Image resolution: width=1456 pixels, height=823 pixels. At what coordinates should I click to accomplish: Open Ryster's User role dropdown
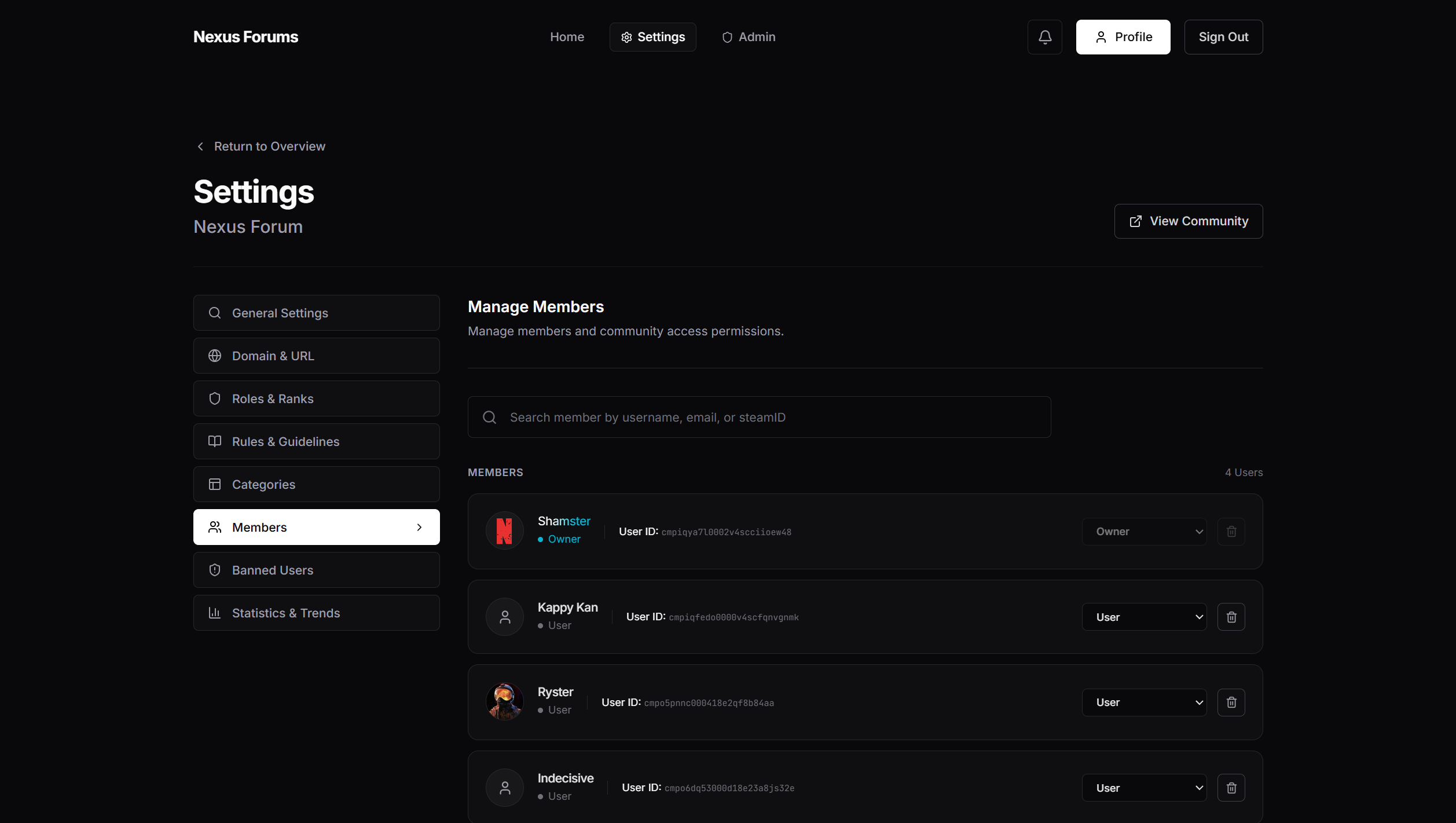coord(1144,702)
